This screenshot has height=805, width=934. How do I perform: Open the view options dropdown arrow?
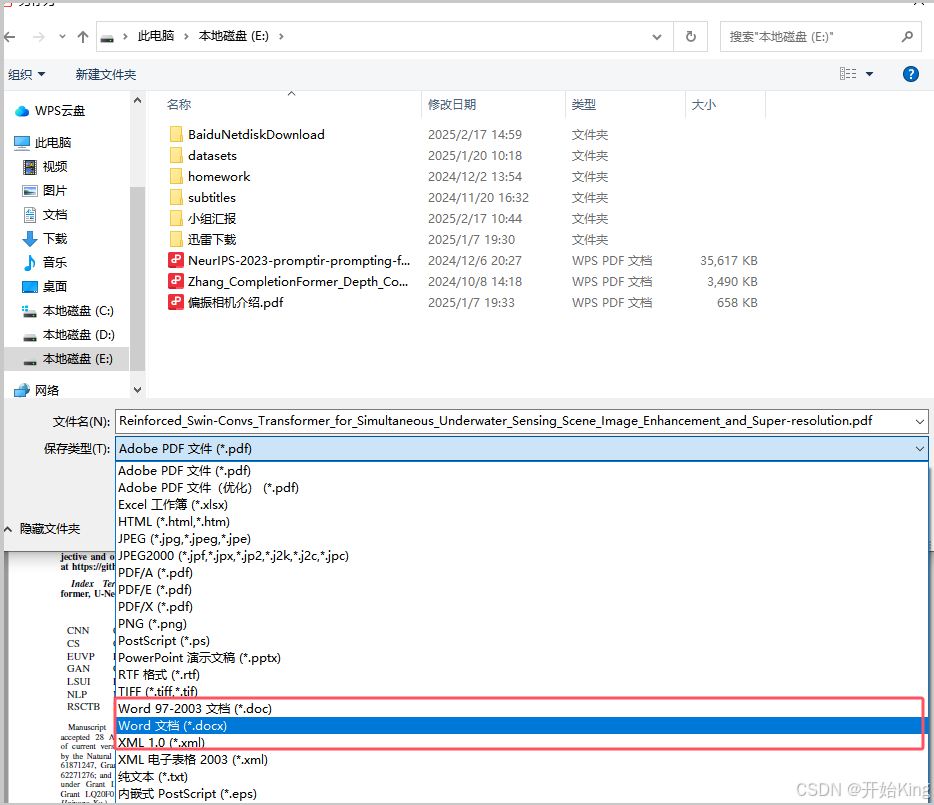[870, 74]
